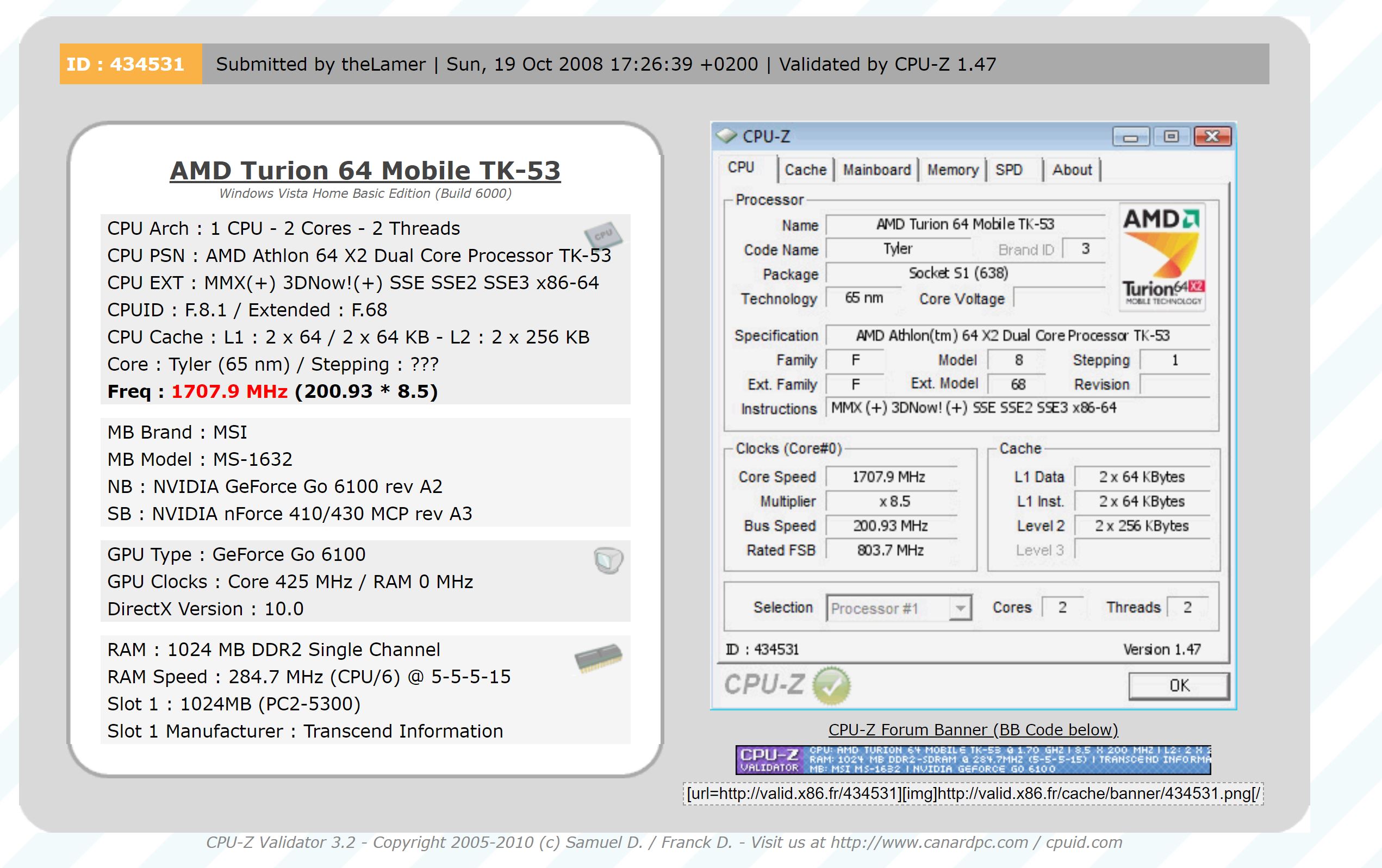
Task: Click the RAM Speed : 284.7 MHz line
Action: coord(309,678)
